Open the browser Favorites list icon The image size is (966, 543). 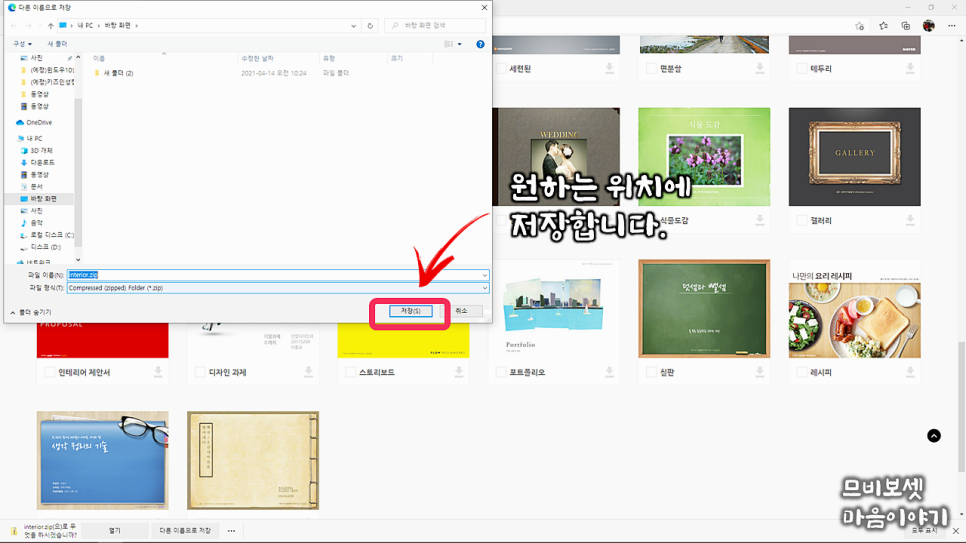pyautogui.click(x=883, y=26)
